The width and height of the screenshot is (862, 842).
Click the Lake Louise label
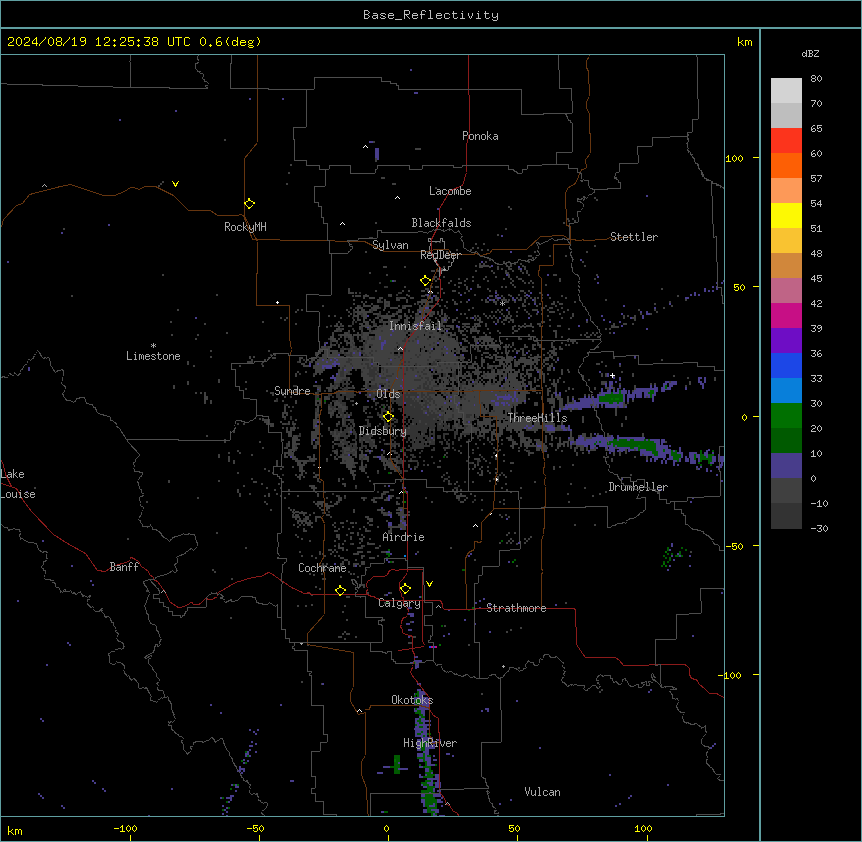pos(18,484)
